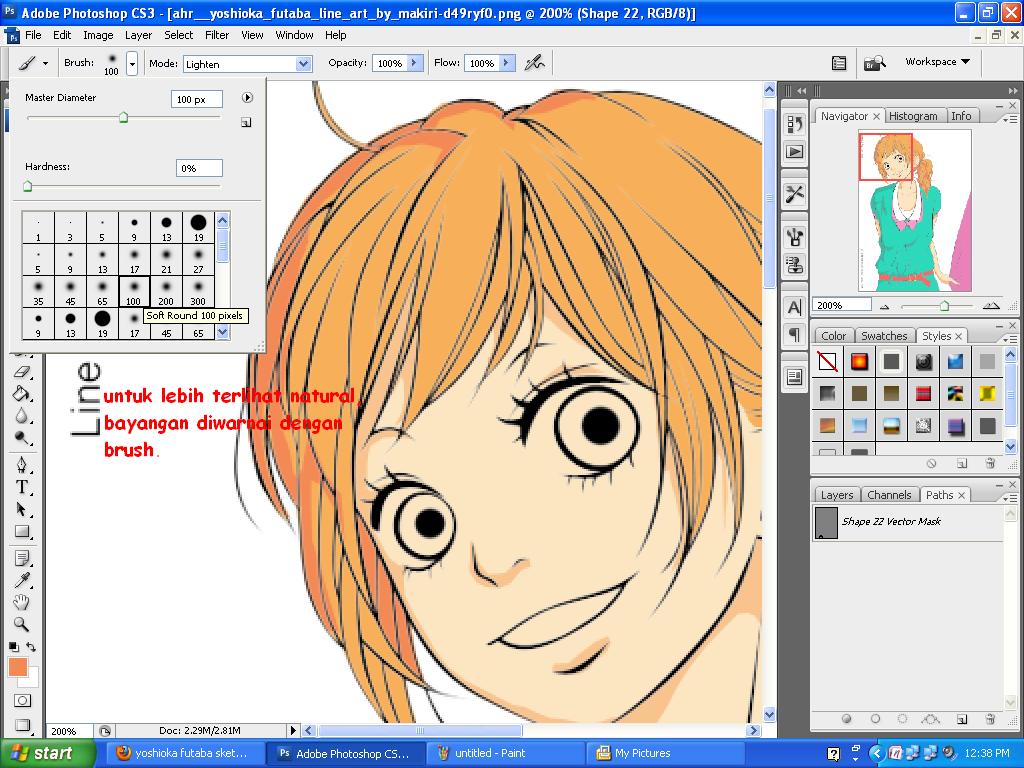Open the status bar document info arrow
This screenshot has width=1024, height=768.
coord(293,730)
